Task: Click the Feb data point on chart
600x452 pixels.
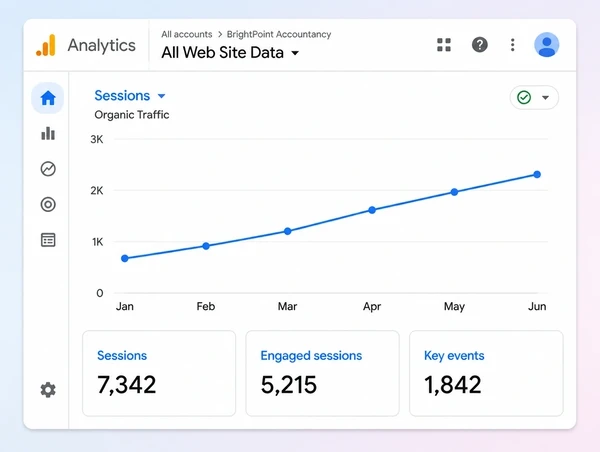Action: pos(206,246)
